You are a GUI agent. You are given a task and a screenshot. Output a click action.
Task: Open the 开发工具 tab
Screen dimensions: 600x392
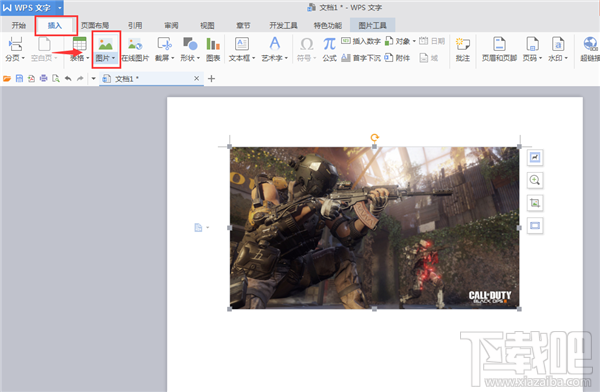coord(283,25)
